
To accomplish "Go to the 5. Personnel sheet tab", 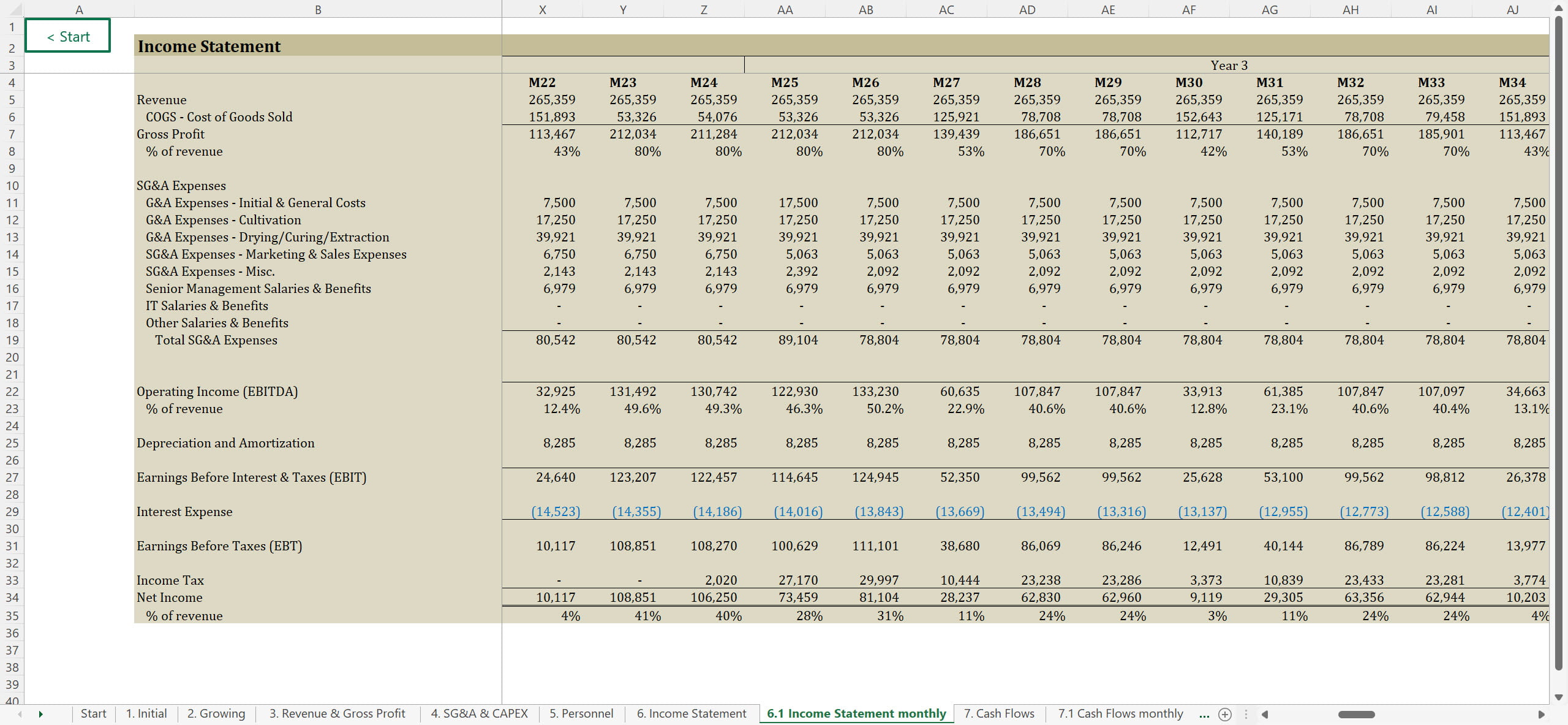I will point(581,713).
